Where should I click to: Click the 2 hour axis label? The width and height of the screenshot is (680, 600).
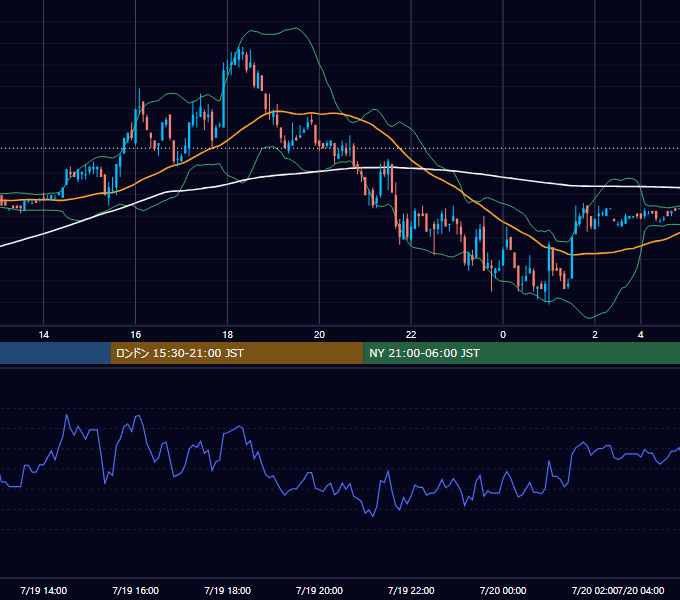pos(595,335)
